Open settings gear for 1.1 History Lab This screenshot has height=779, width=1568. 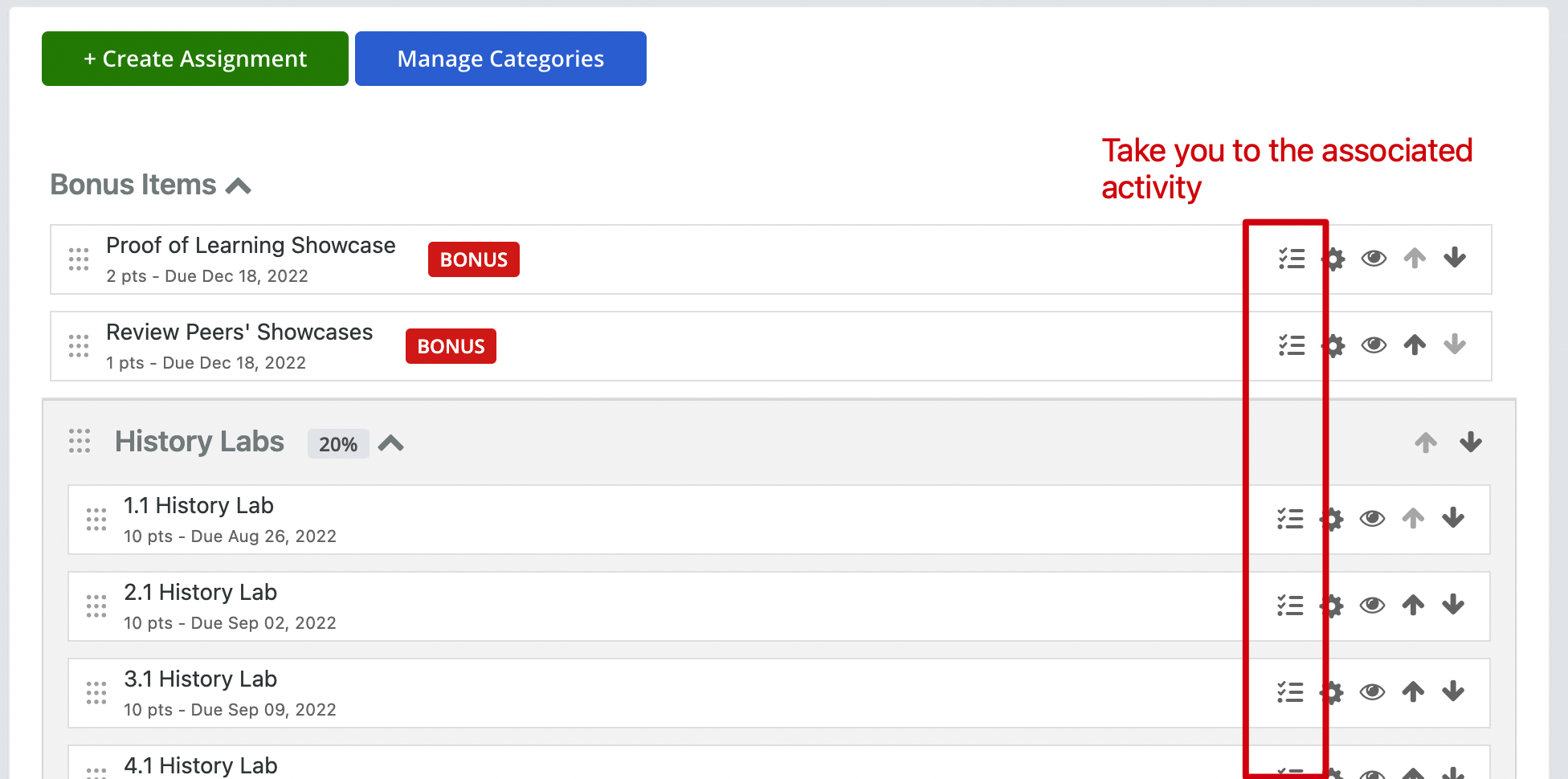coord(1332,519)
